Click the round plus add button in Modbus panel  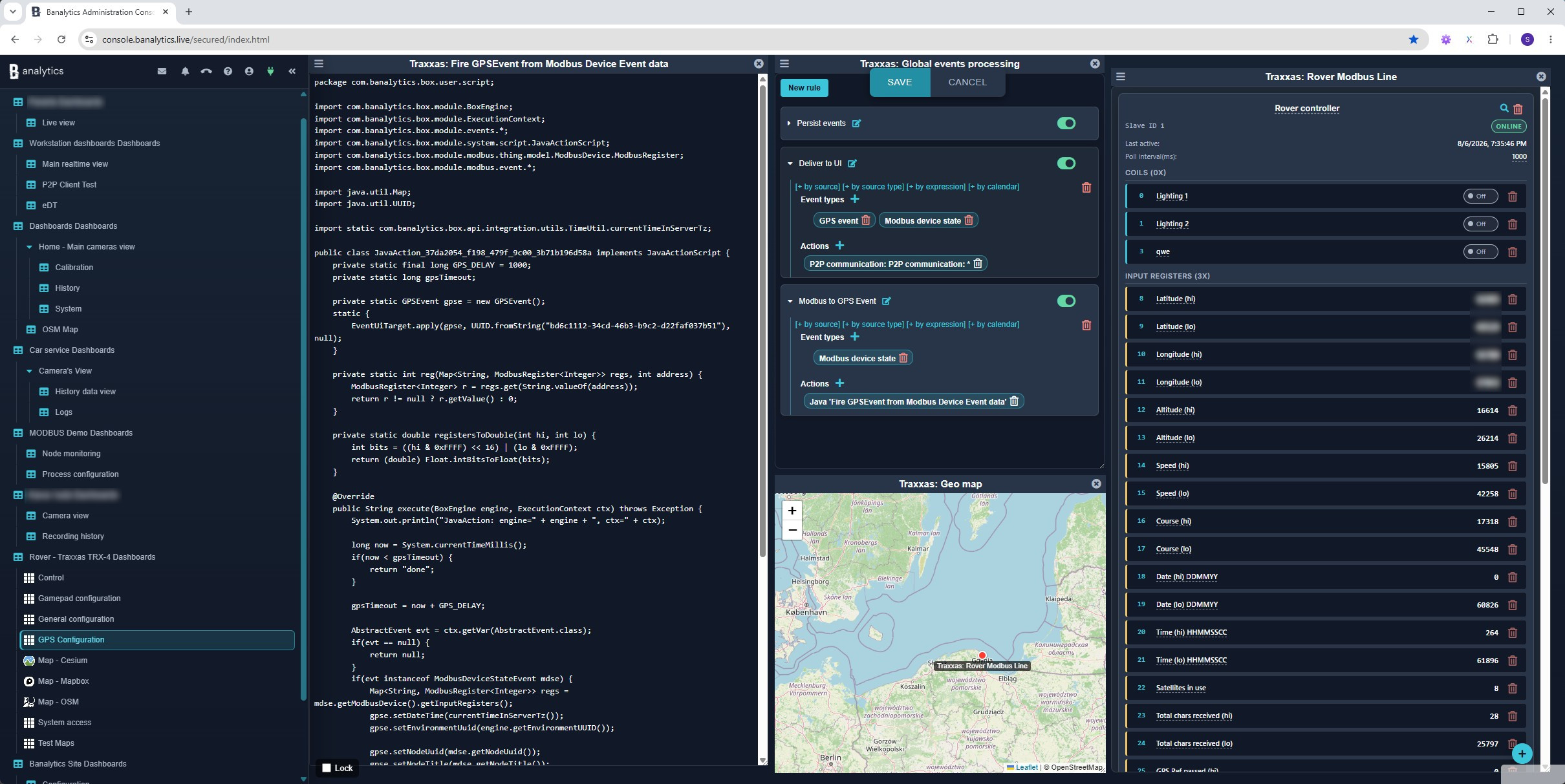click(x=1522, y=754)
